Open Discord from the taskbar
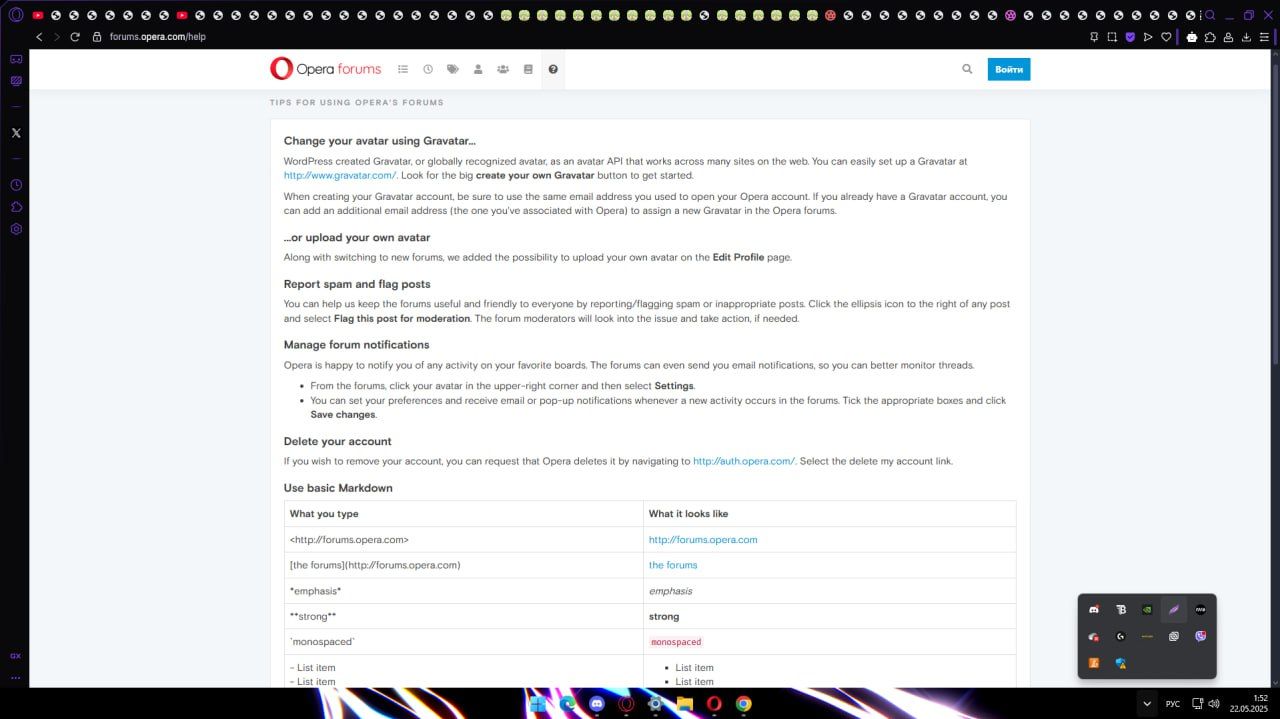 pyautogui.click(x=597, y=704)
